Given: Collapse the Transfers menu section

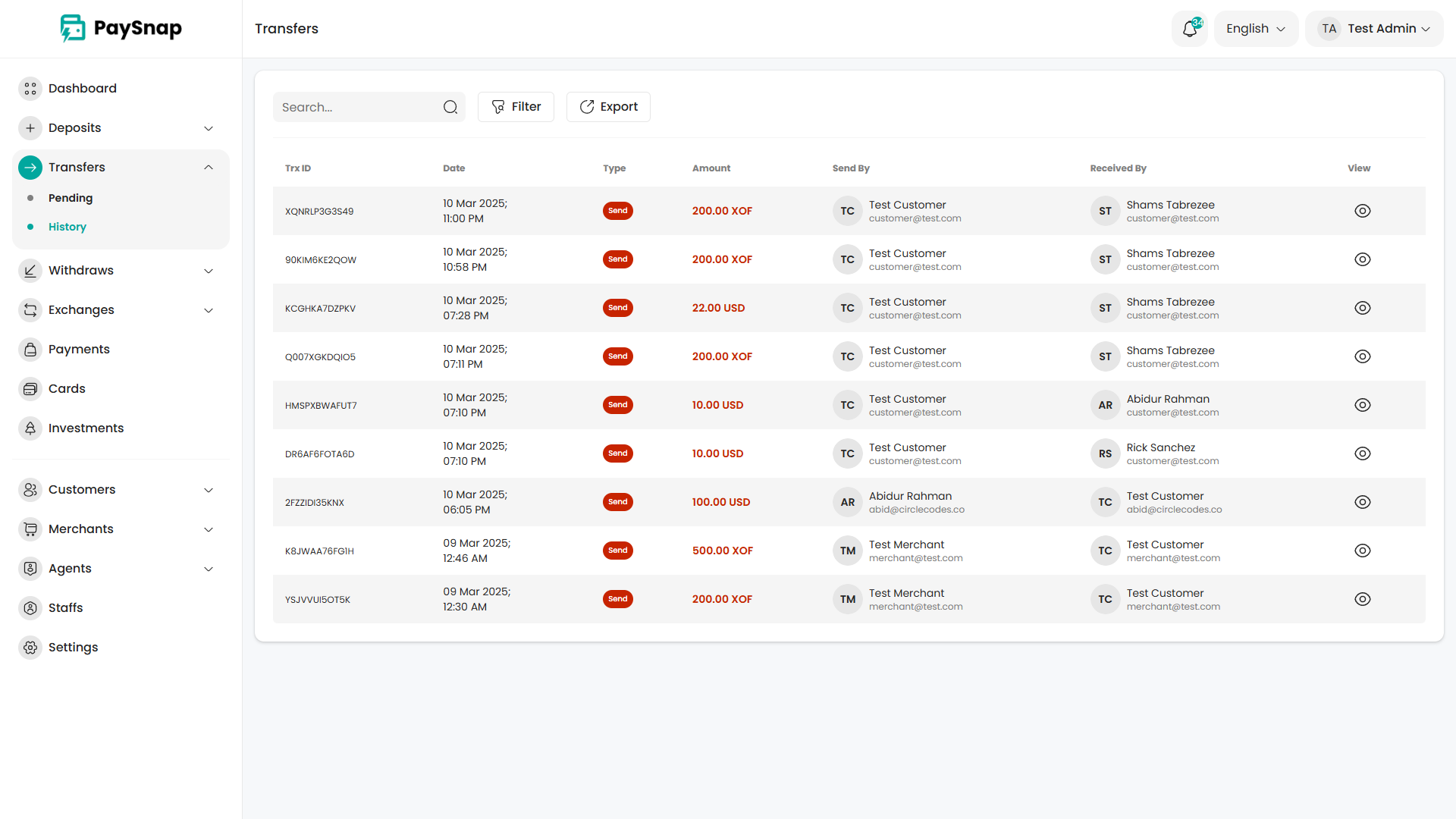Looking at the screenshot, I should point(209,168).
